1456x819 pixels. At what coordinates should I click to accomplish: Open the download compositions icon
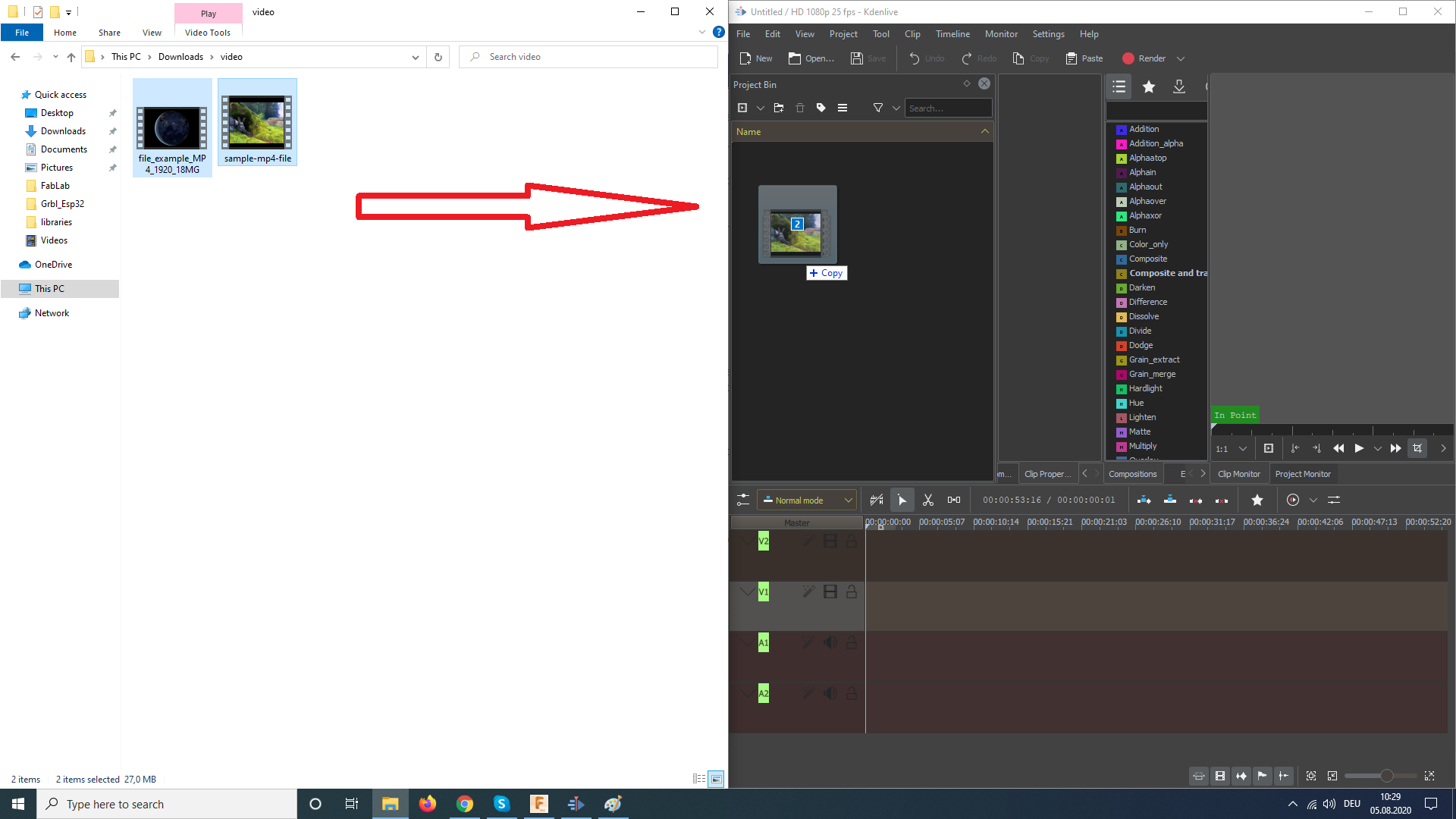point(1178,87)
